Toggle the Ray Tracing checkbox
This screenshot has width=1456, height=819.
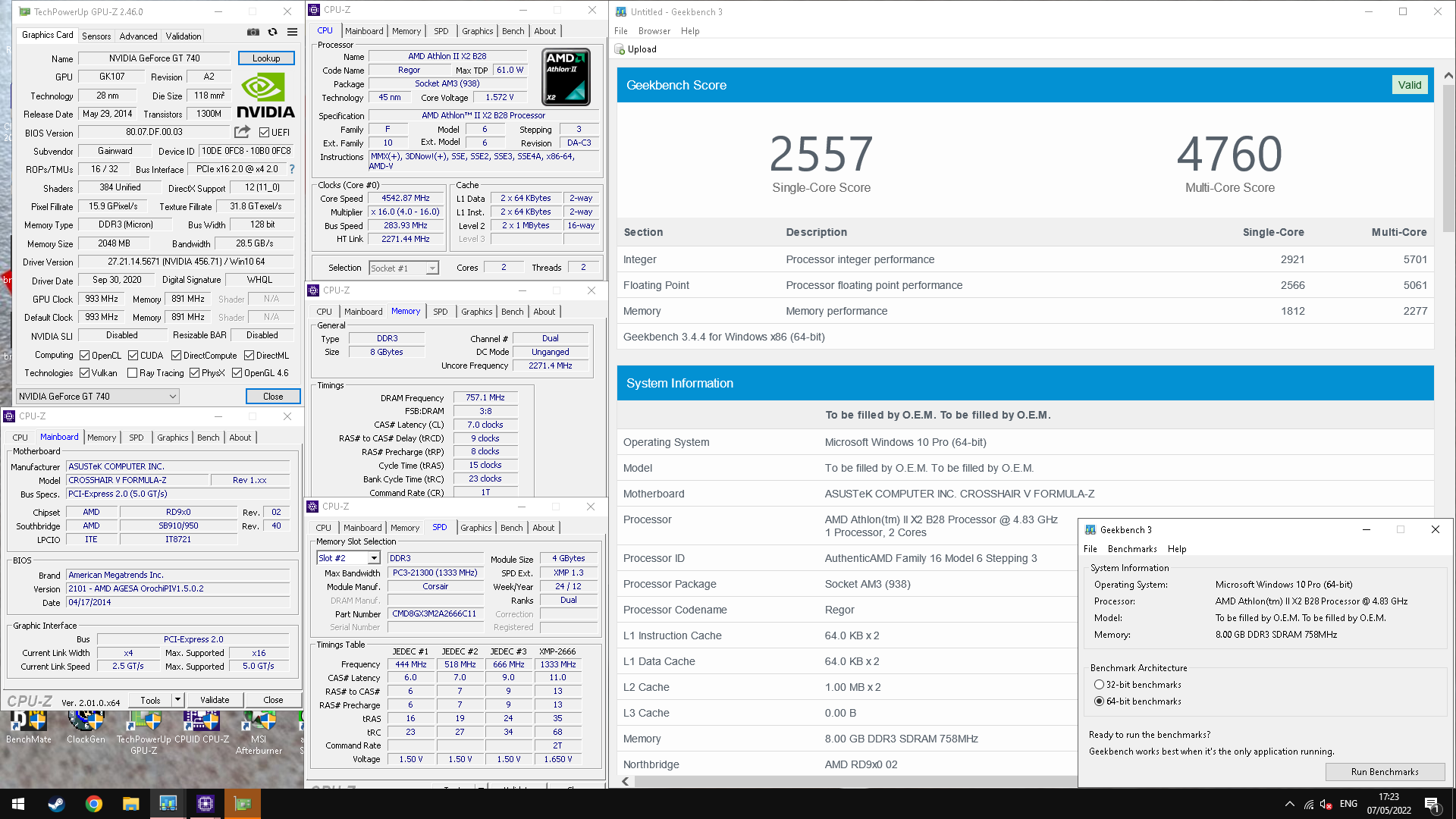[133, 372]
